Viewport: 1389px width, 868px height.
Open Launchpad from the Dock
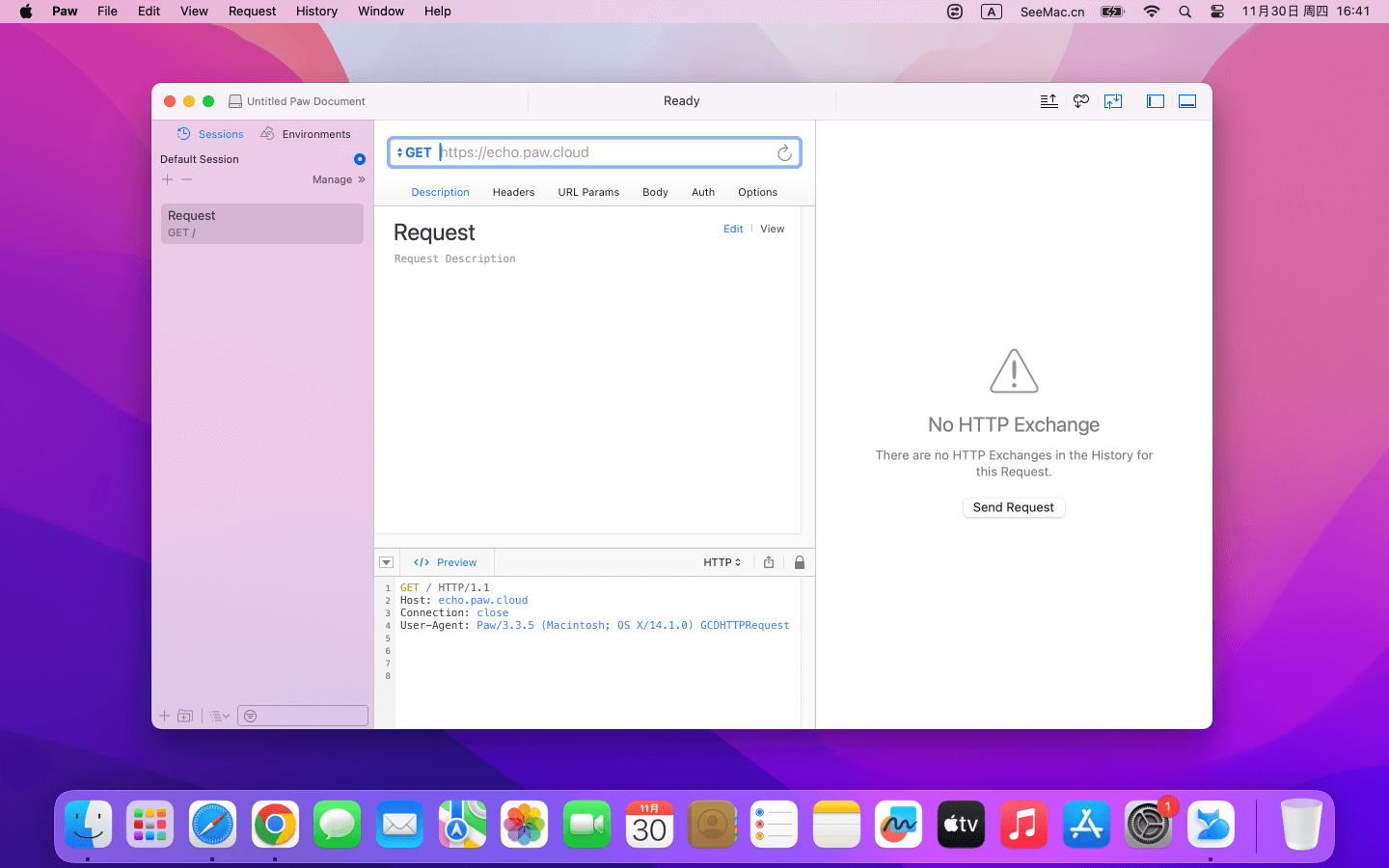tap(150, 825)
